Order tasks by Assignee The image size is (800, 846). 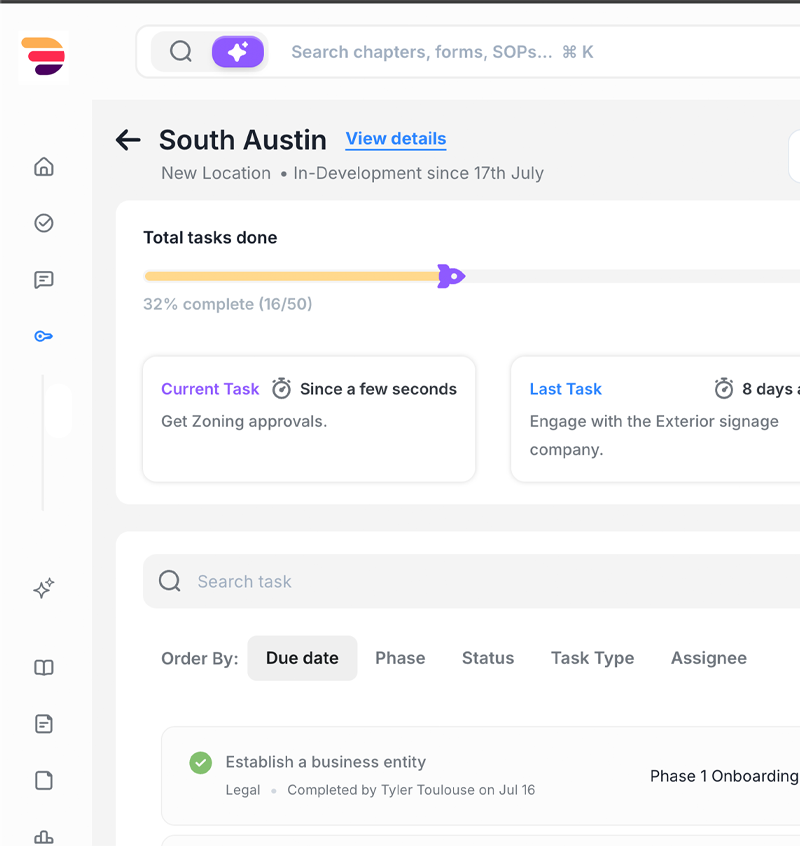[x=709, y=658]
